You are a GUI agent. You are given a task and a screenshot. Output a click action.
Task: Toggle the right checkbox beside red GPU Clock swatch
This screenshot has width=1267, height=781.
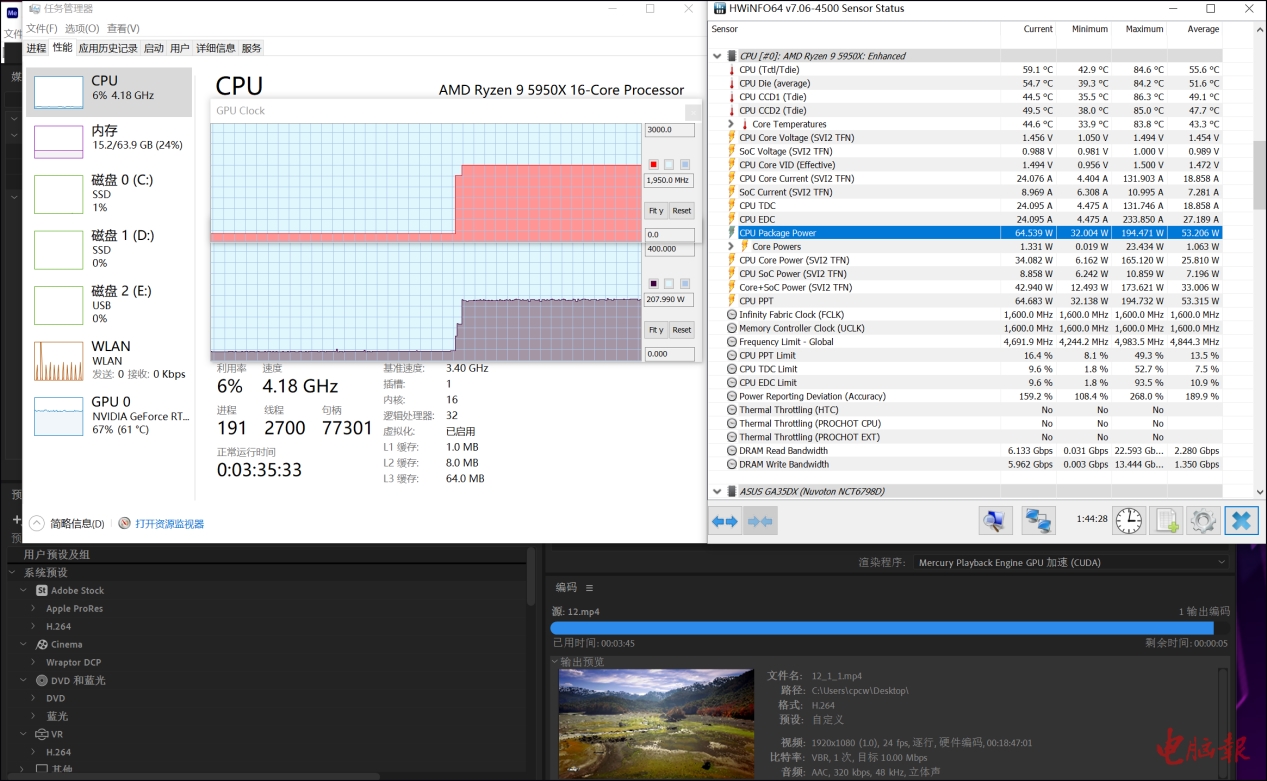point(685,164)
